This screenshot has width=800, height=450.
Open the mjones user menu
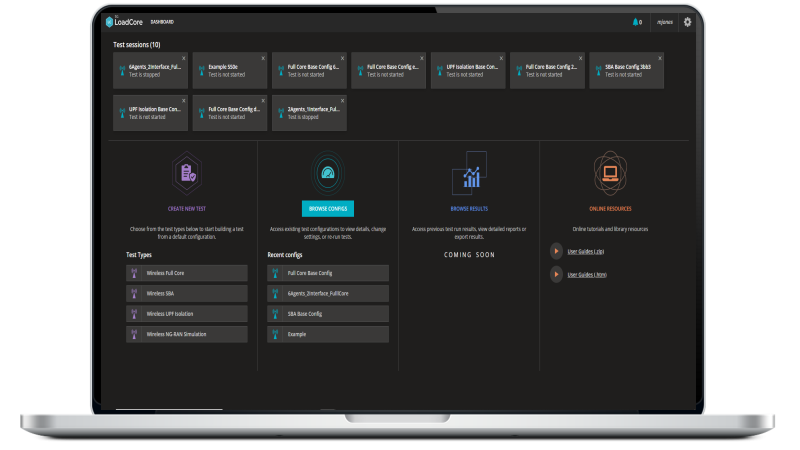point(663,21)
